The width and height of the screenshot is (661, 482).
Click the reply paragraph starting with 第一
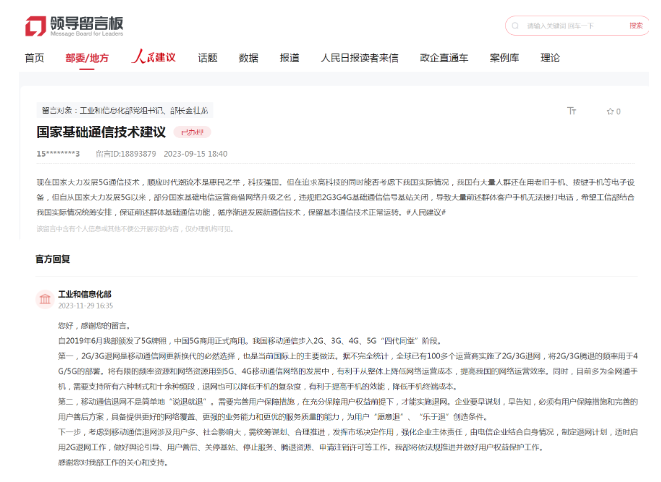click(x=348, y=371)
